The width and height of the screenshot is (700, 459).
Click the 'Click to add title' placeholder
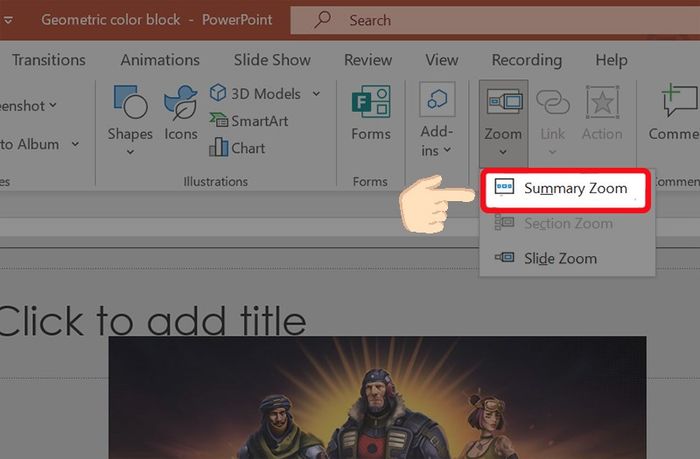(x=152, y=321)
